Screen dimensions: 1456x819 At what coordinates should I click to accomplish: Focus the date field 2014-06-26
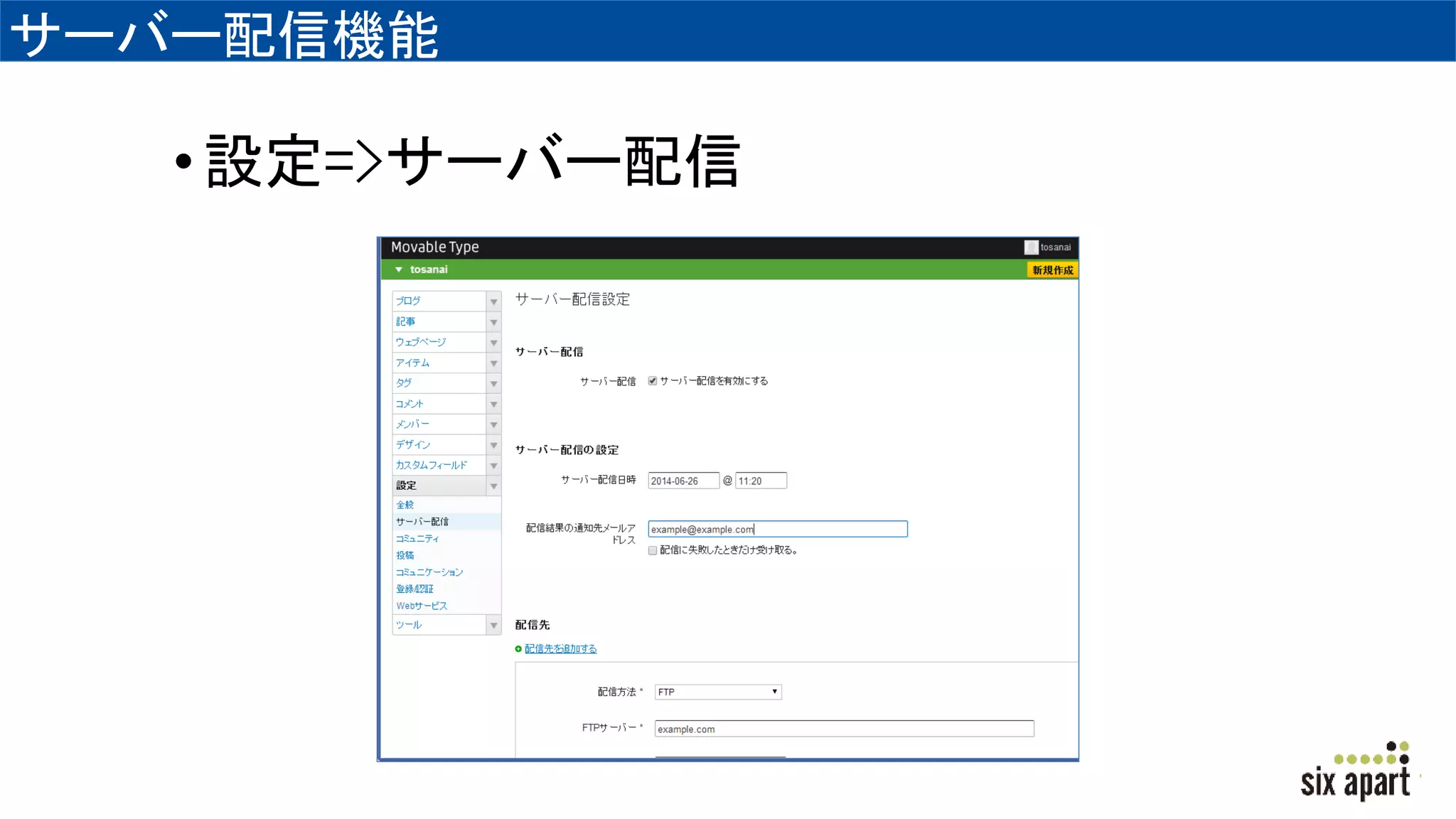[x=683, y=481]
